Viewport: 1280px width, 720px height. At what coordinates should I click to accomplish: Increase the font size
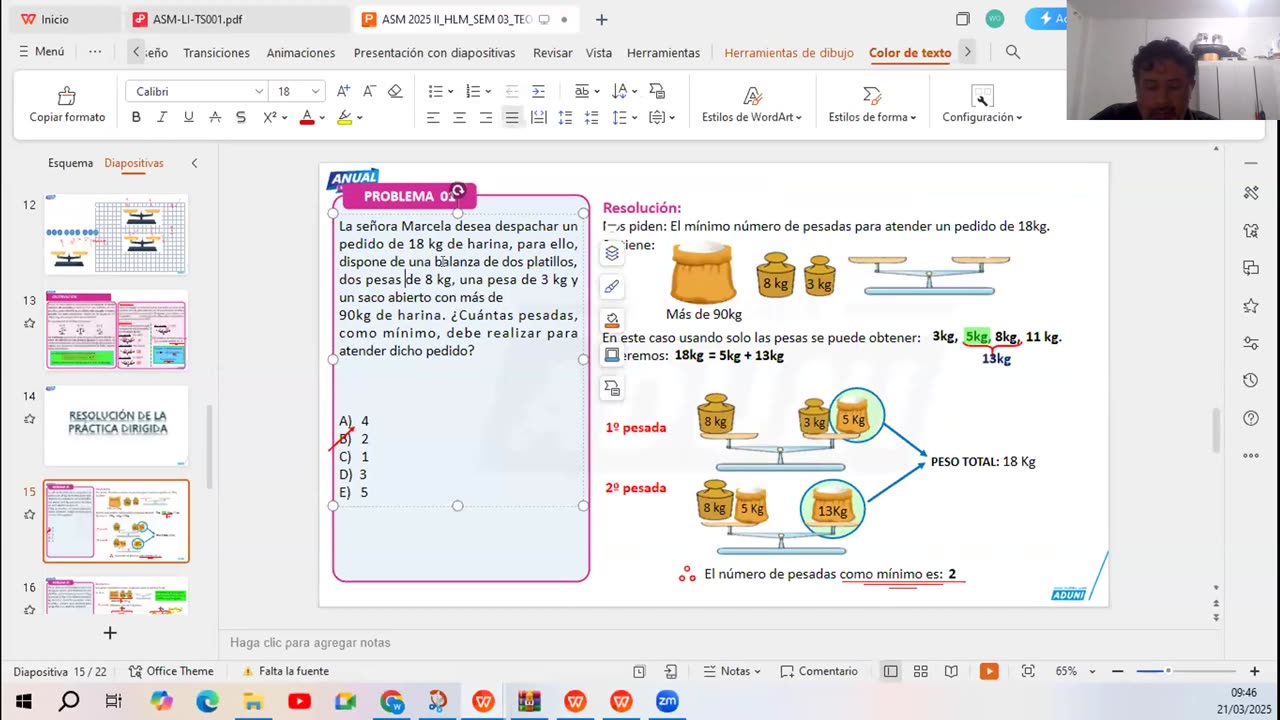pyautogui.click(x=343, y=91)
